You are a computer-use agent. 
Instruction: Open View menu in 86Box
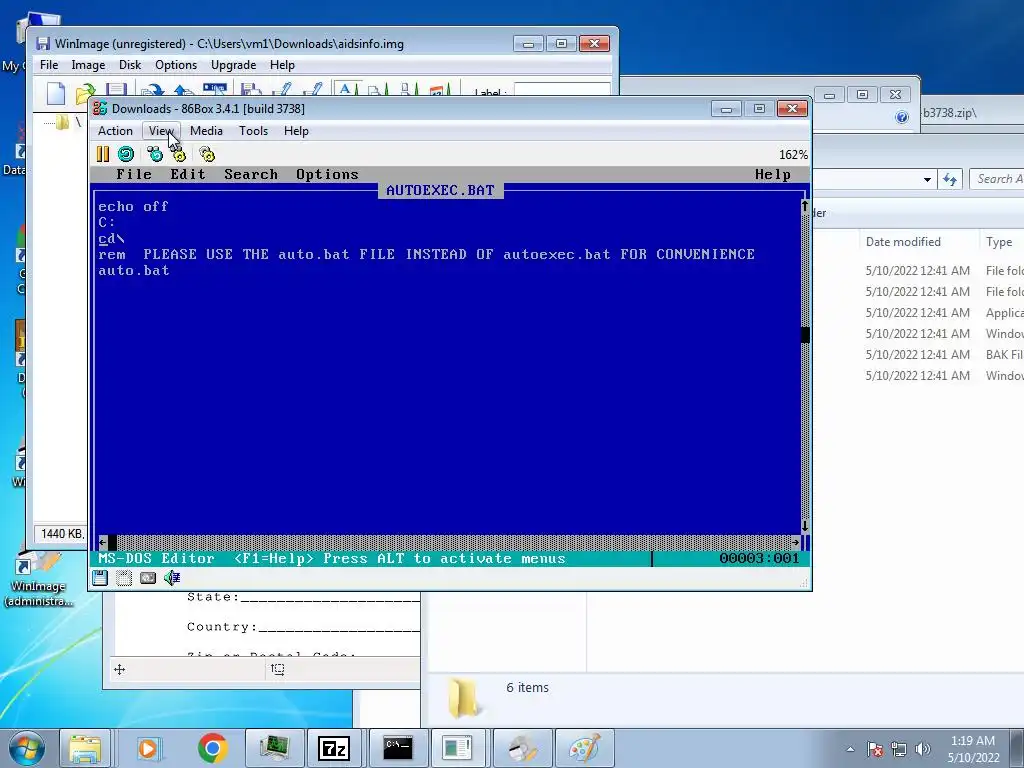coord(161,131)
